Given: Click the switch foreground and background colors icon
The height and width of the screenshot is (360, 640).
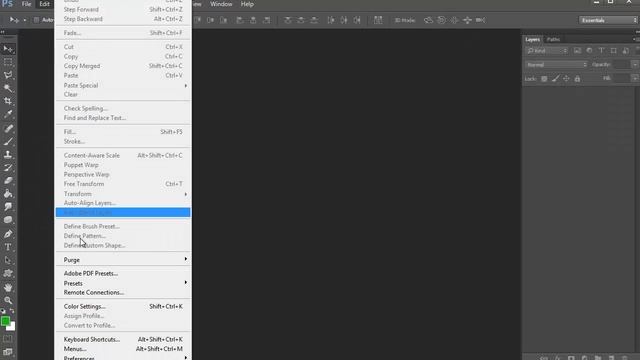Looking at the screenshot, I should pos(12,311).
